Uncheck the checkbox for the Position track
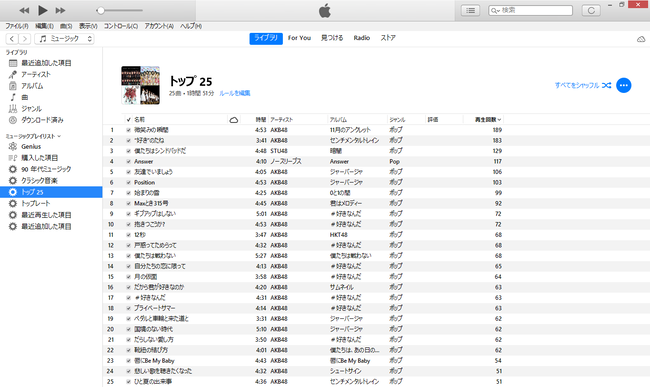 tap(129, 182)
